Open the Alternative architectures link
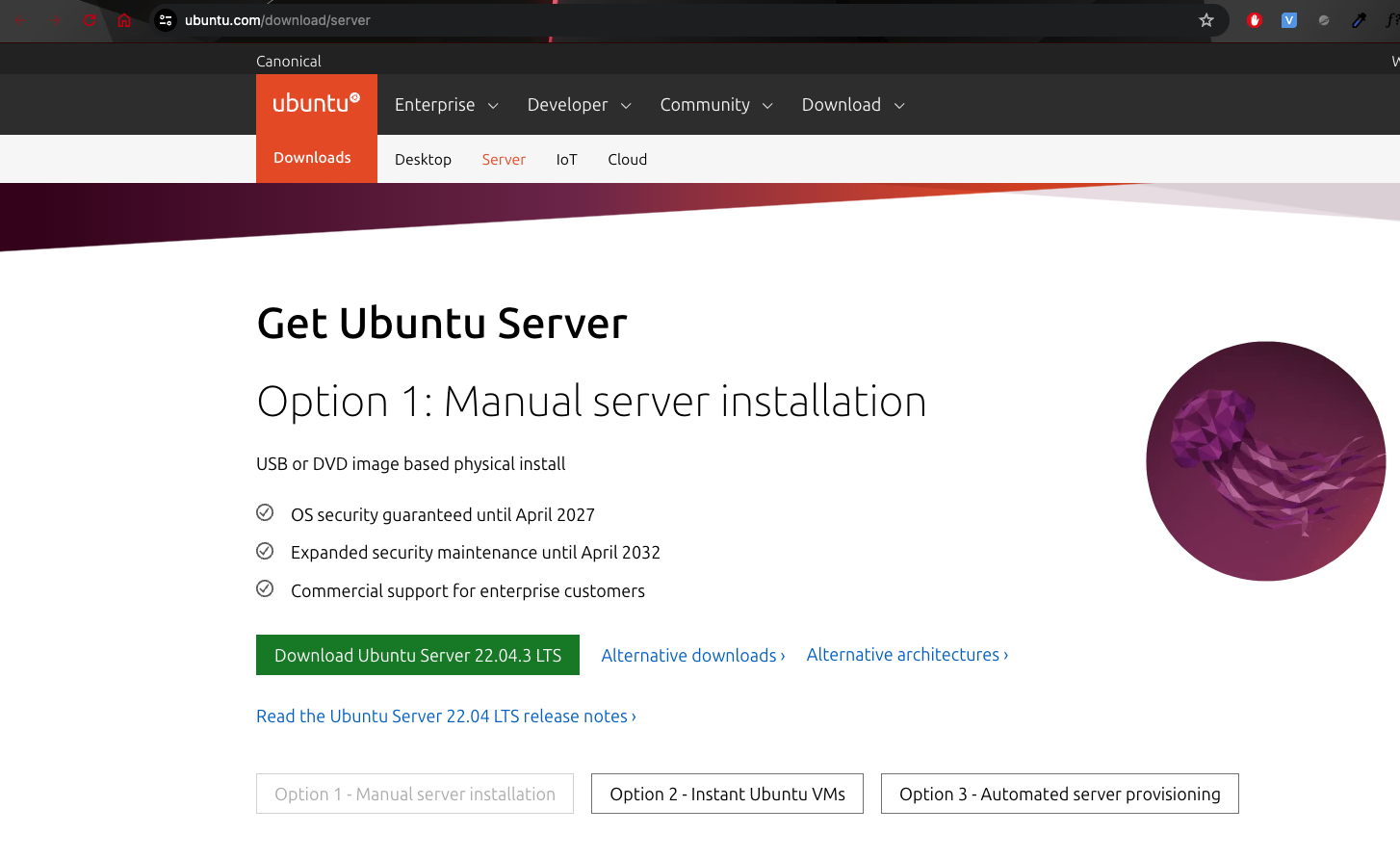The width and height of the screenshot is (1400, 860). (908, 655)
